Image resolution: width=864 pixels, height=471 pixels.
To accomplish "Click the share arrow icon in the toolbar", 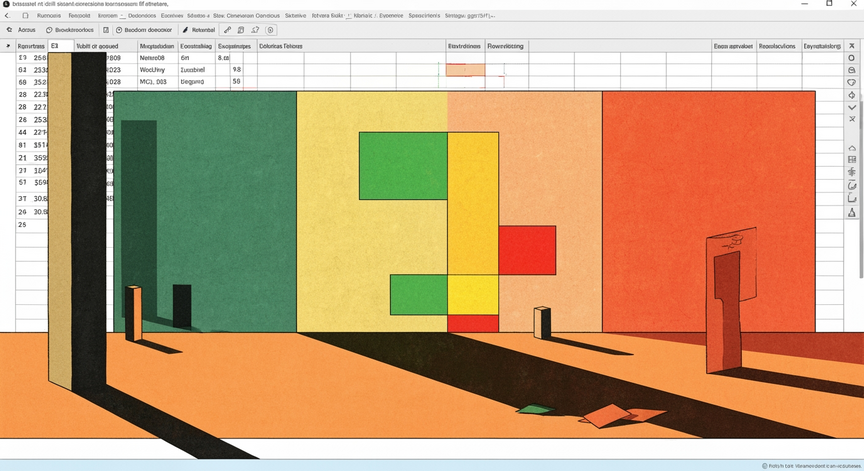I will [255, 30].
